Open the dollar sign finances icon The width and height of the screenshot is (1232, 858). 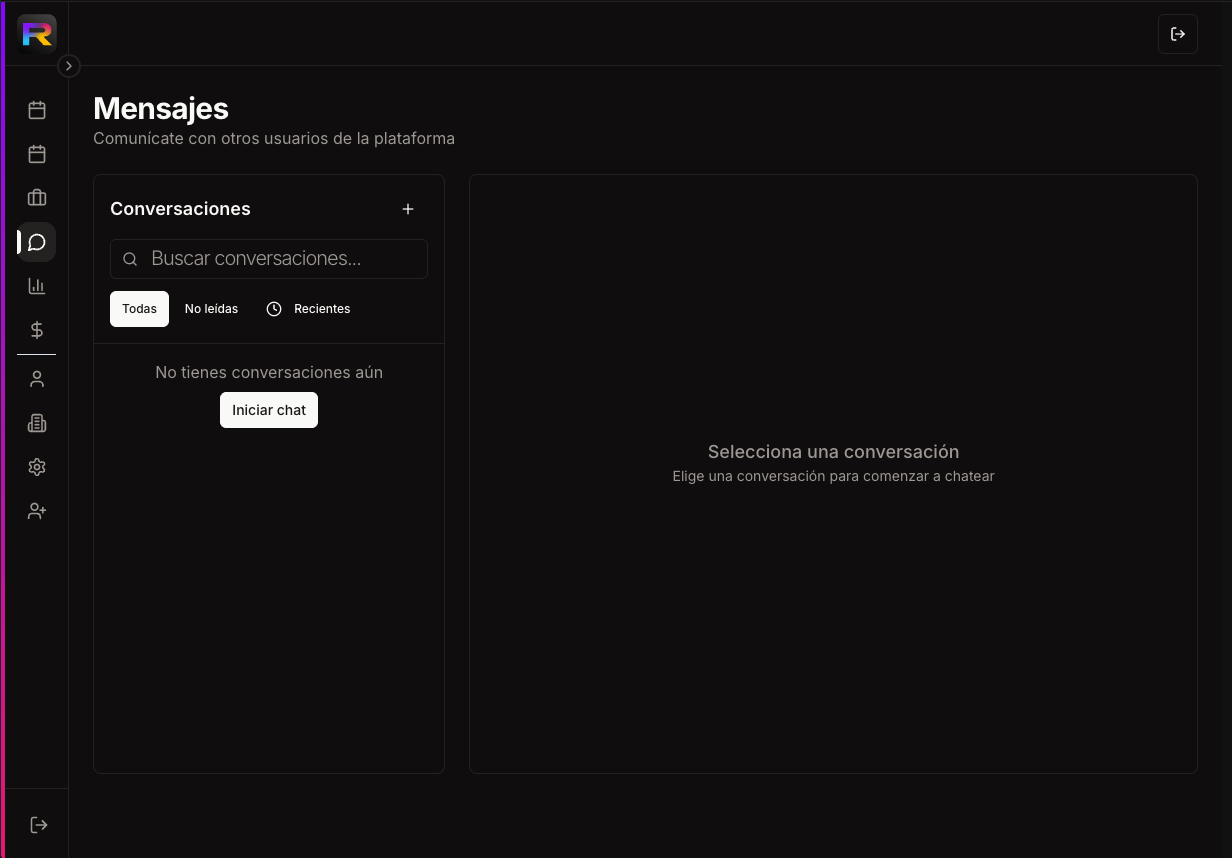tap(37, 330)
